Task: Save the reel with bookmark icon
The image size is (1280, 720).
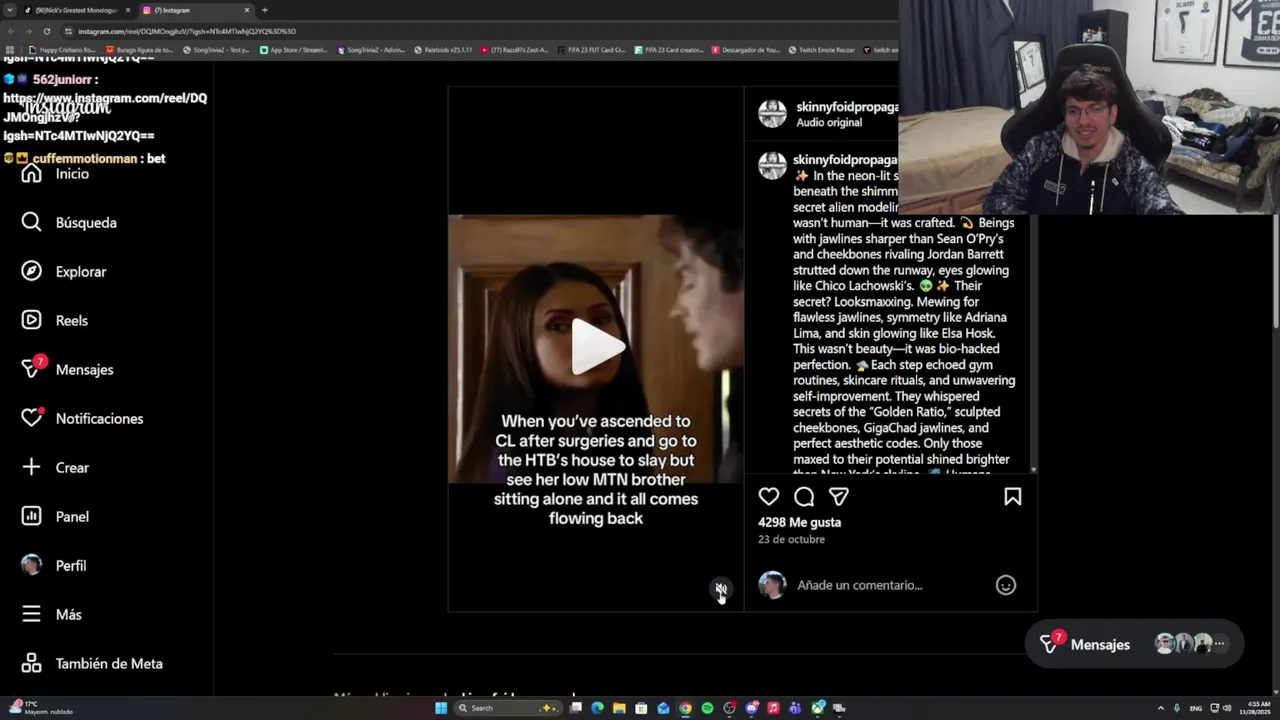Action: point(1012,496)
